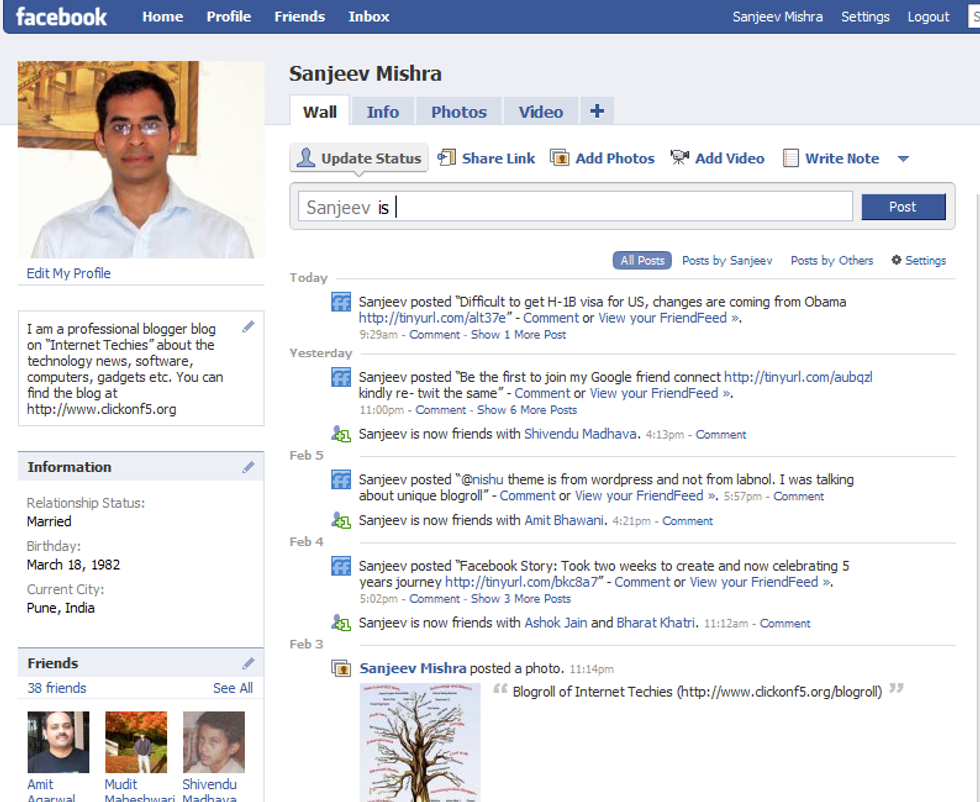Click the Write Note icon
Image resolution: width=980 pixels, height=802 pixels.
click(791, 158)
